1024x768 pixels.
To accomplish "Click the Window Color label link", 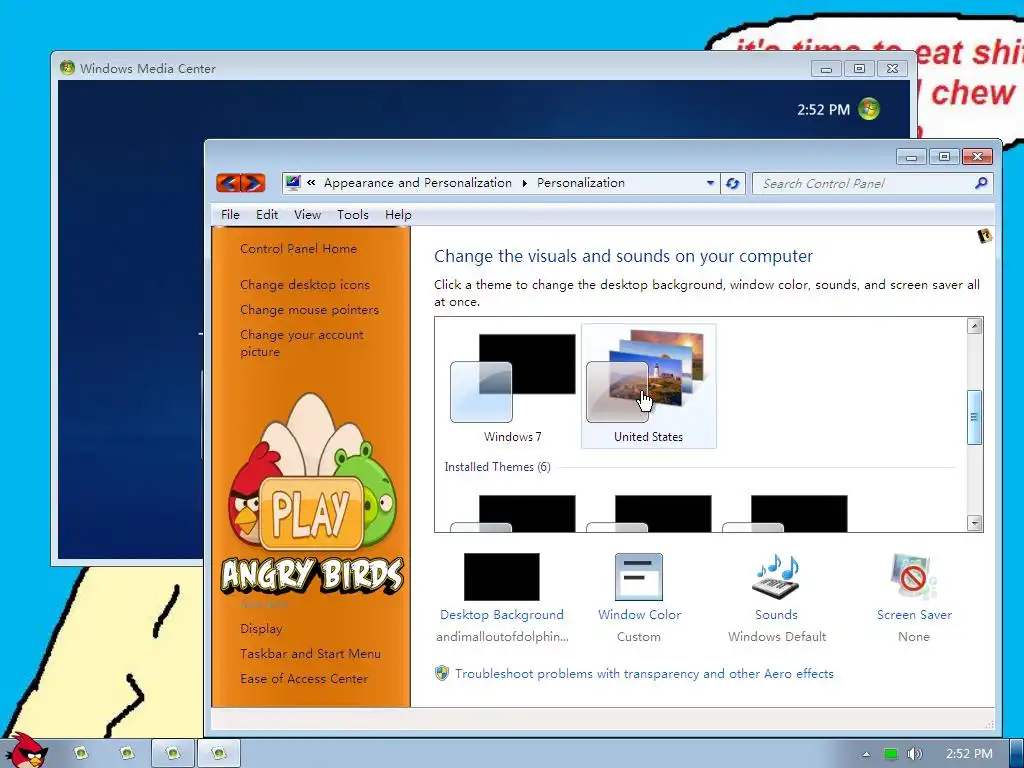I will coord(639,615).
